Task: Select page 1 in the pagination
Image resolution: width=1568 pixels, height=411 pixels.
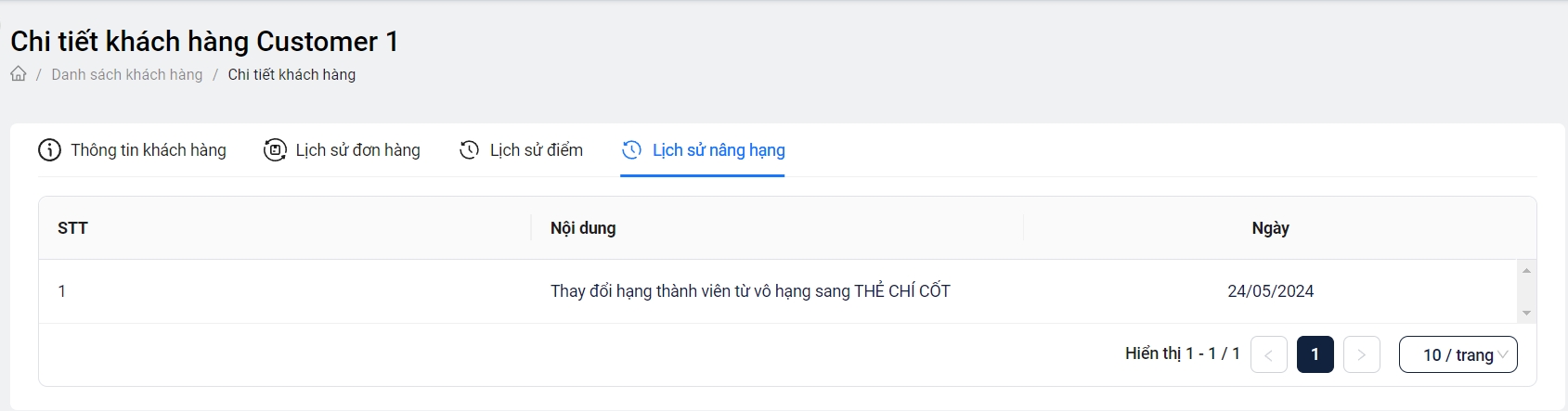Action: (x=1315, y=354)
